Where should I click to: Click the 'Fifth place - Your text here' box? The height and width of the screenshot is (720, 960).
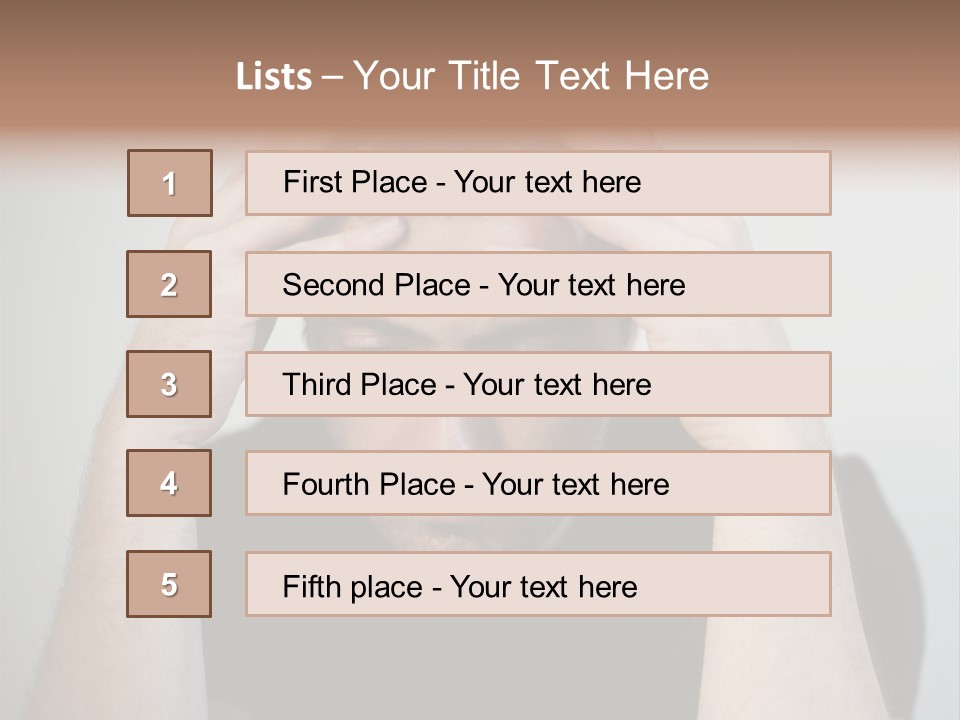(x=538, y=584)
